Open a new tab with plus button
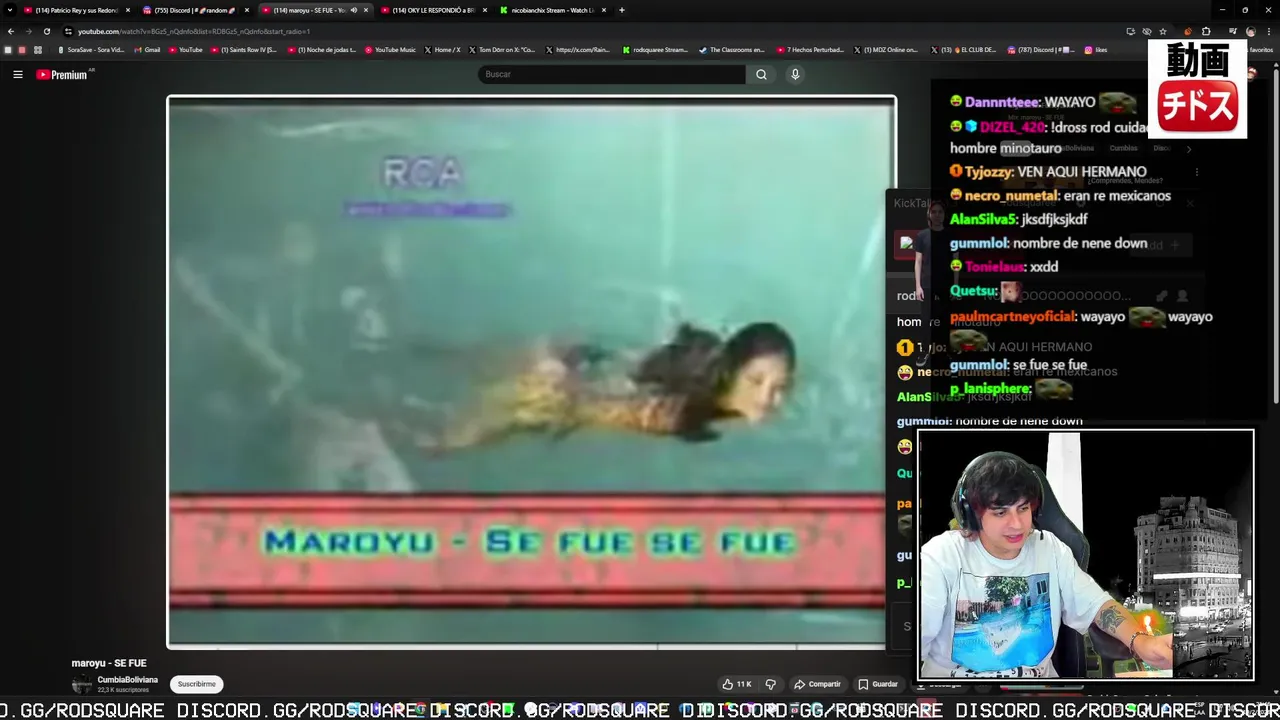The image size is (1280, 720). (x=622, y=10)
